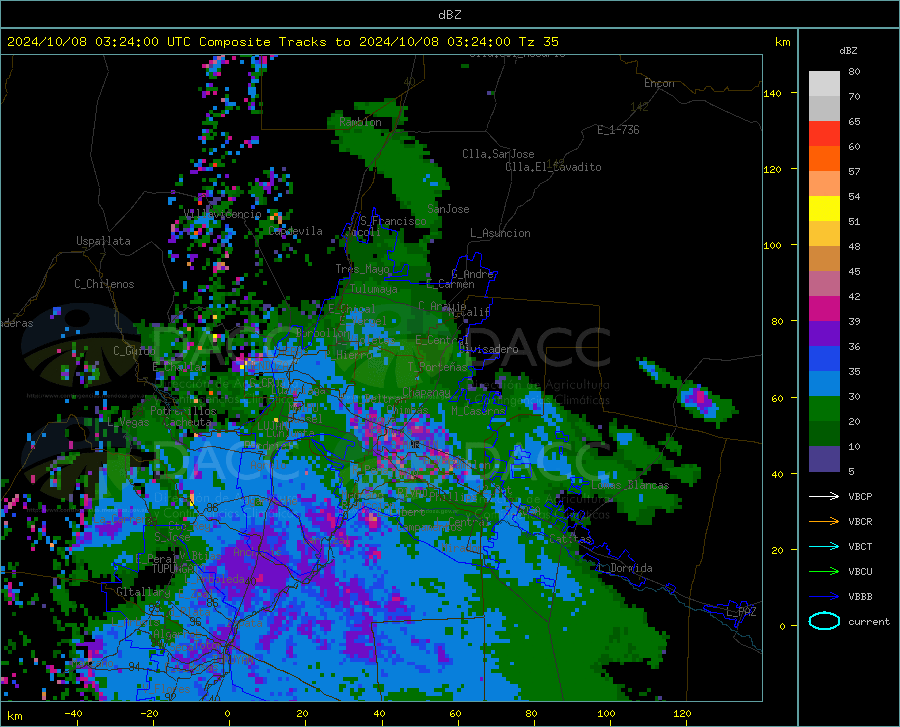900x727 pixels.
Task: Click the Clla.El_Cavadito place label
Action: [x=553, y=167]
